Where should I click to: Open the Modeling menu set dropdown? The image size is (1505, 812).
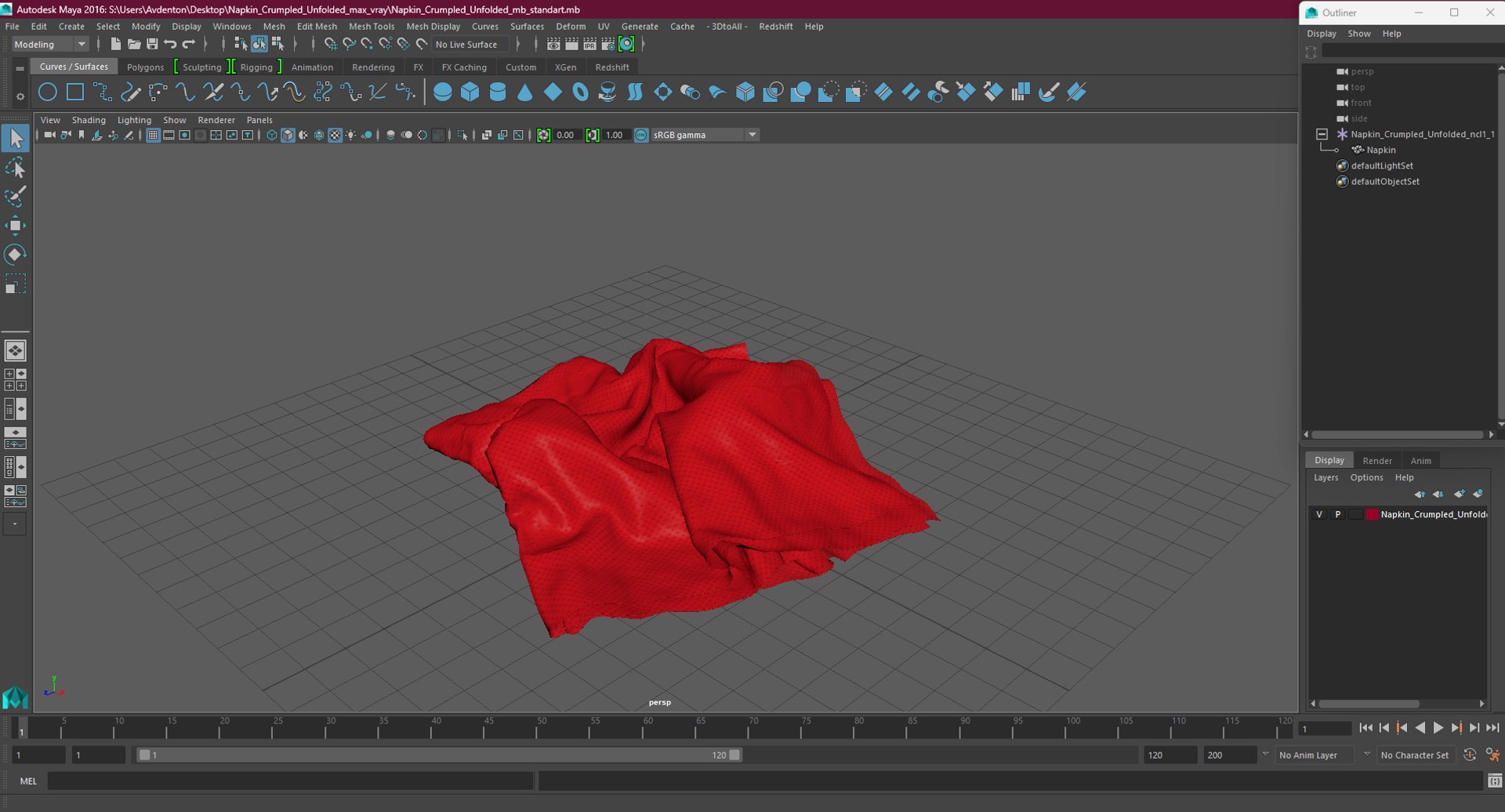click(49, 45)
